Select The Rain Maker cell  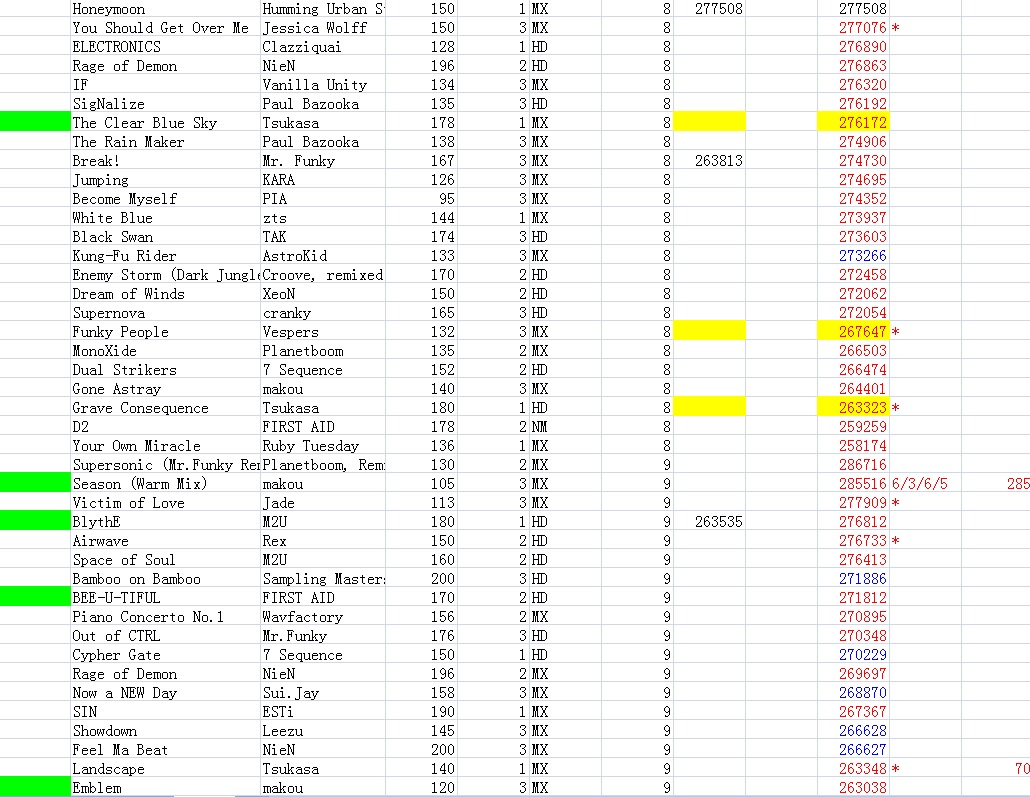click(165, 142)
